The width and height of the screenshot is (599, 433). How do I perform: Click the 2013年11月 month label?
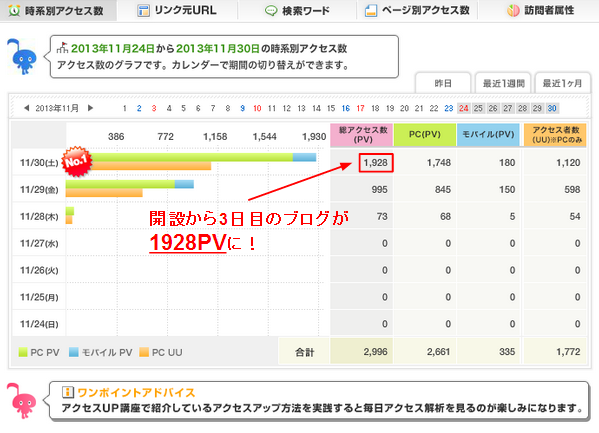pyautogui.click(x=57, y=108)
